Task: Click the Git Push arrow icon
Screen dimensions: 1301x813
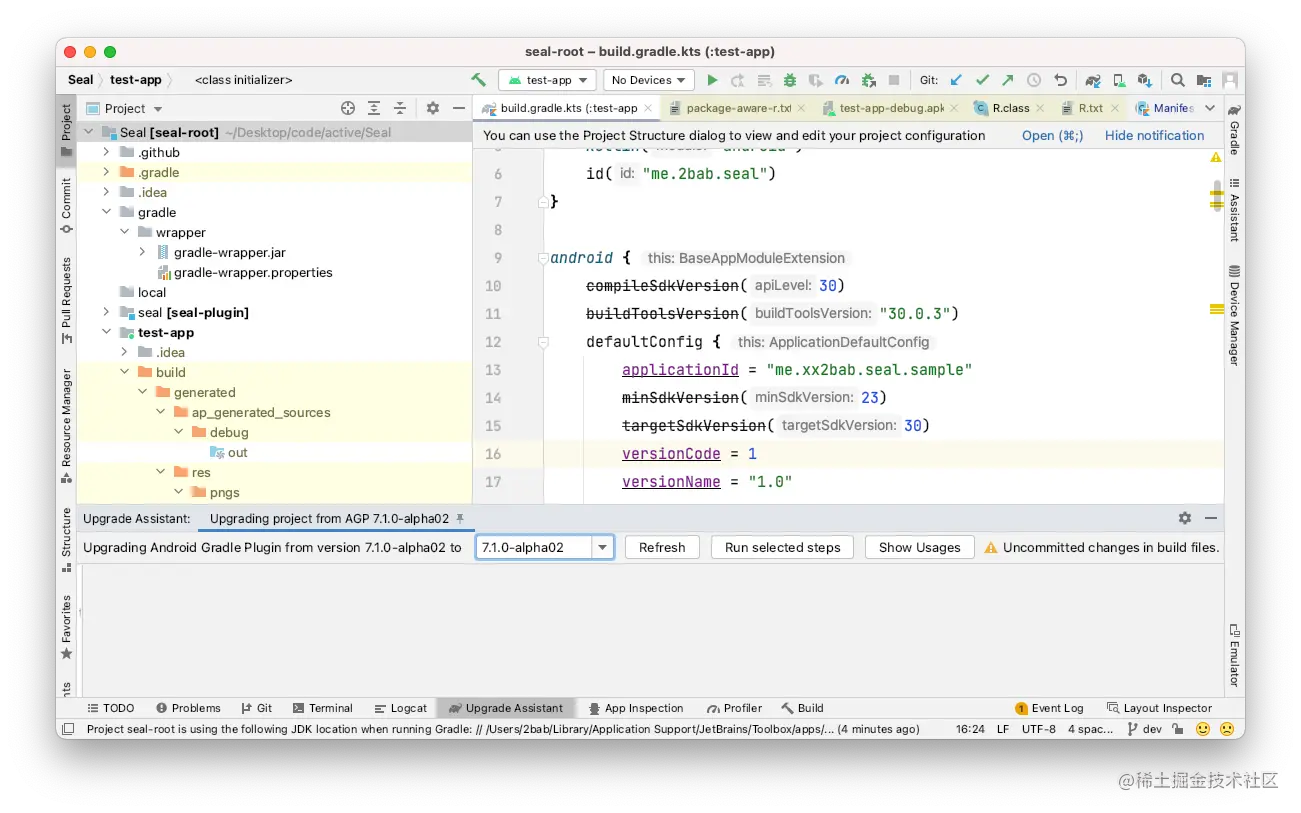Action: [1008, 80]
